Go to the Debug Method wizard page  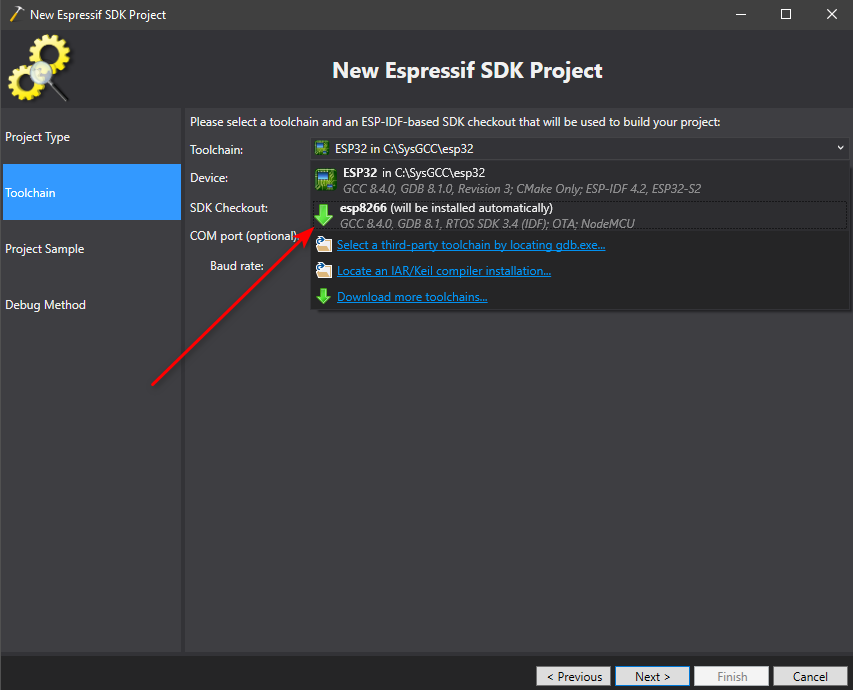[91, 305]
